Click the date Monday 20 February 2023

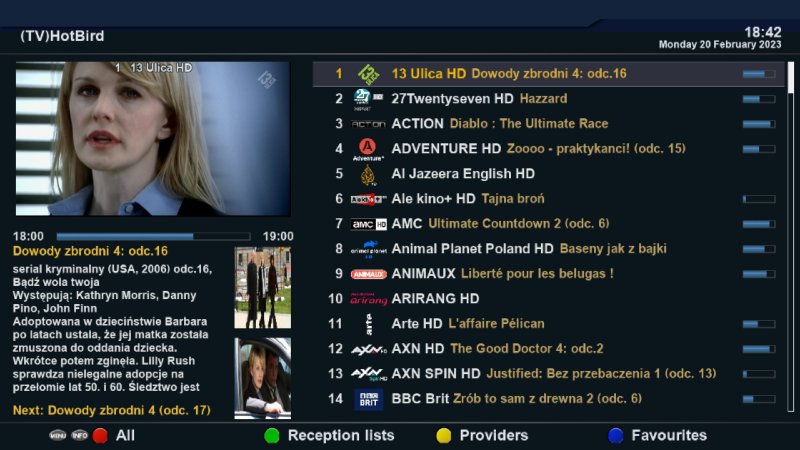pos(720,45)
